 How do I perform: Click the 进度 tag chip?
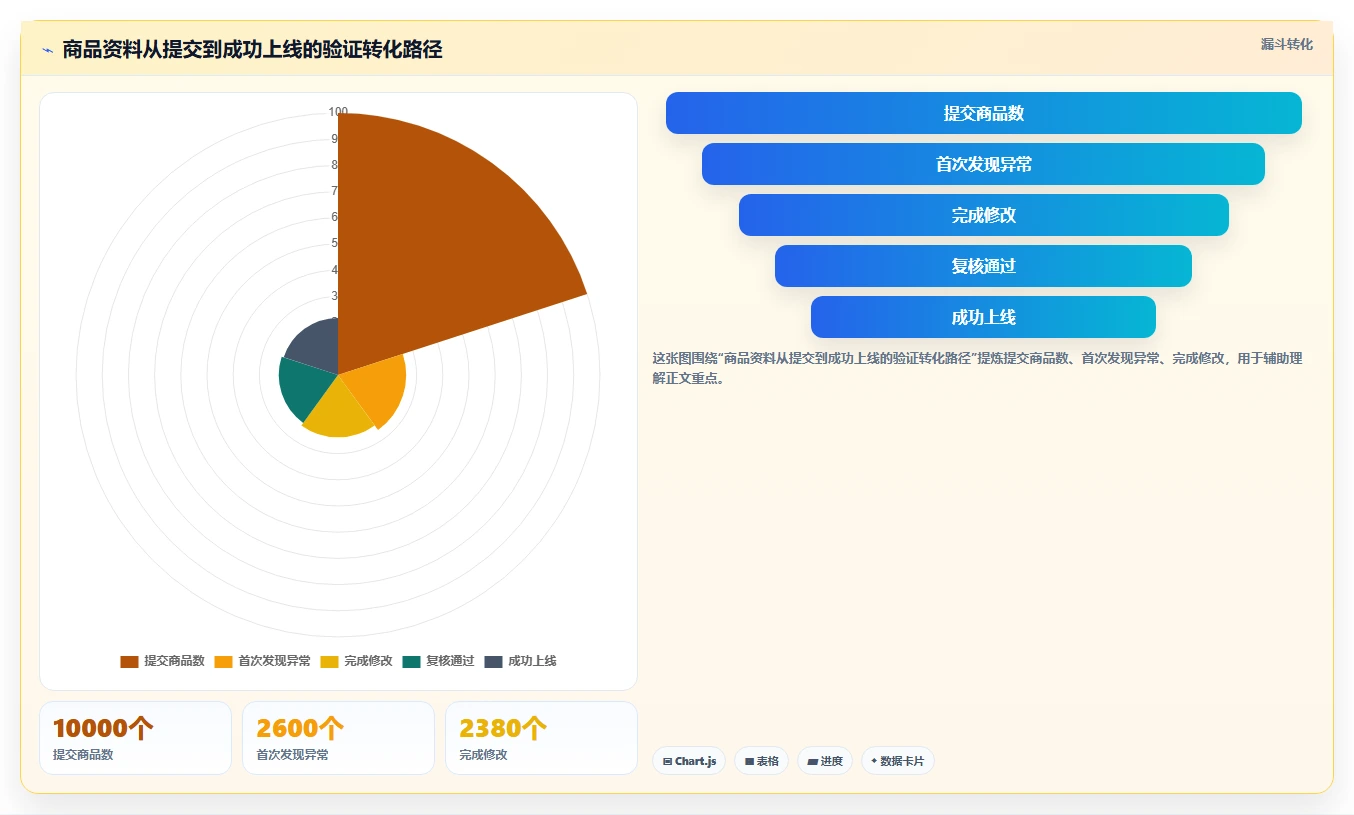[x=825, y=761]
